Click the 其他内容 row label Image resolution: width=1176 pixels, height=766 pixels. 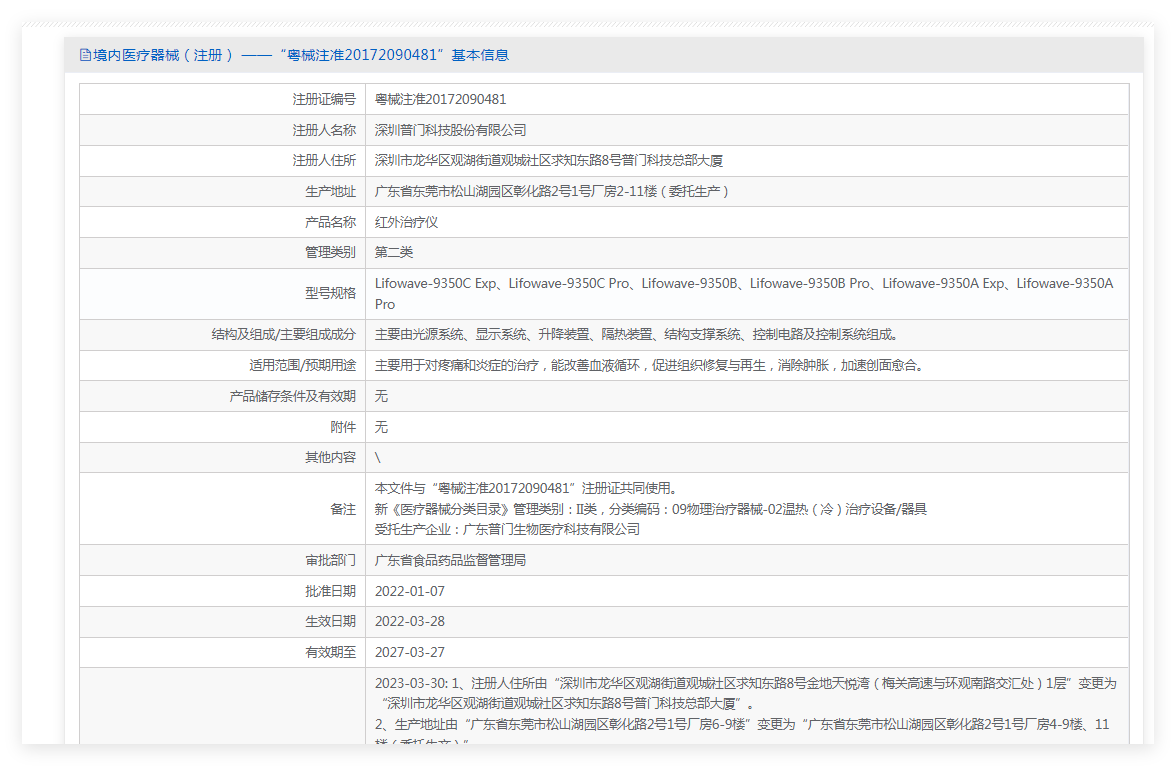[330, 457]
